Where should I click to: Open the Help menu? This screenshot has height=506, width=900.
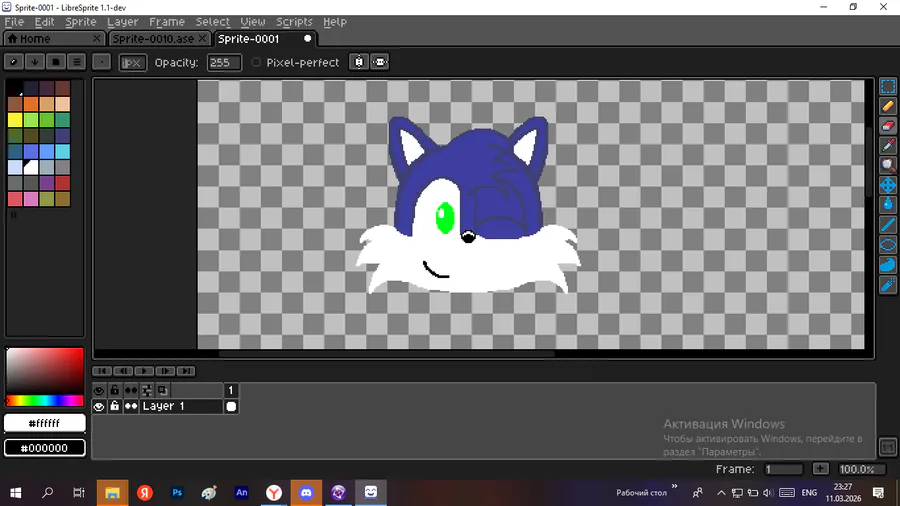(x=335, y=22)
